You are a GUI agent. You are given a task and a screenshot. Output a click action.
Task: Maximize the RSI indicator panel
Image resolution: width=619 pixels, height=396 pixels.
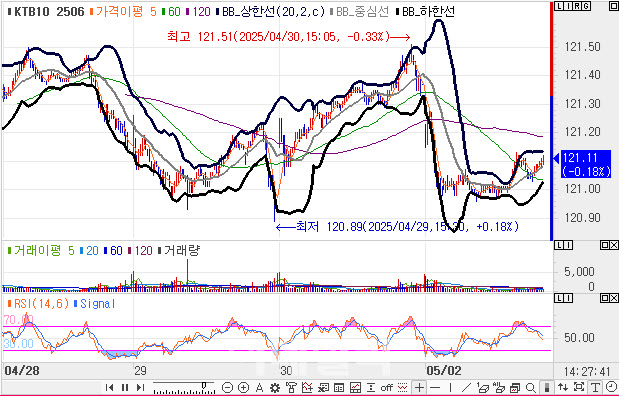605,298
